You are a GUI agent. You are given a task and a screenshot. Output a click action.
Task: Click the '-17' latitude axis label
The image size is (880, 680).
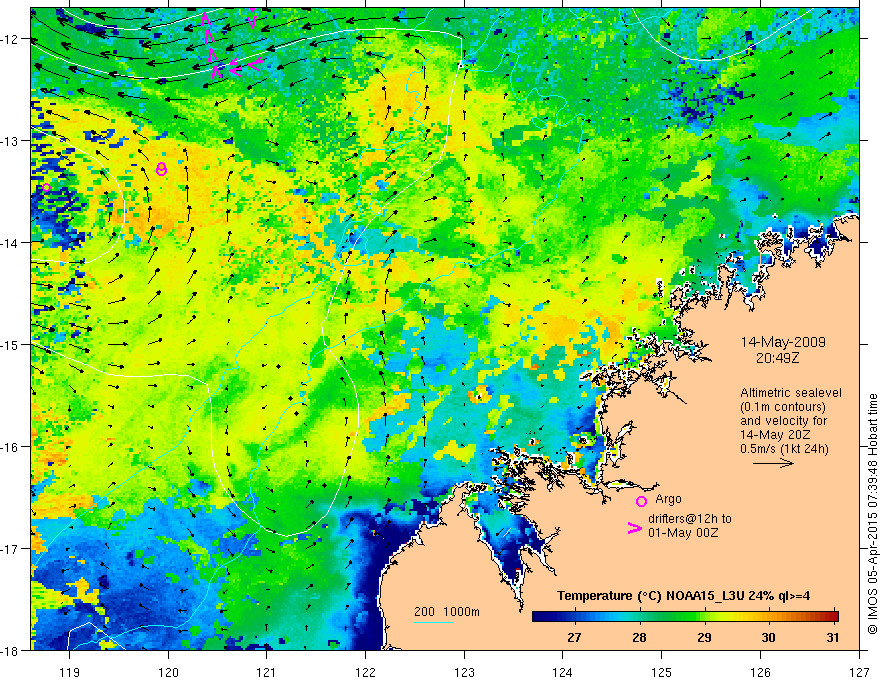10,549
